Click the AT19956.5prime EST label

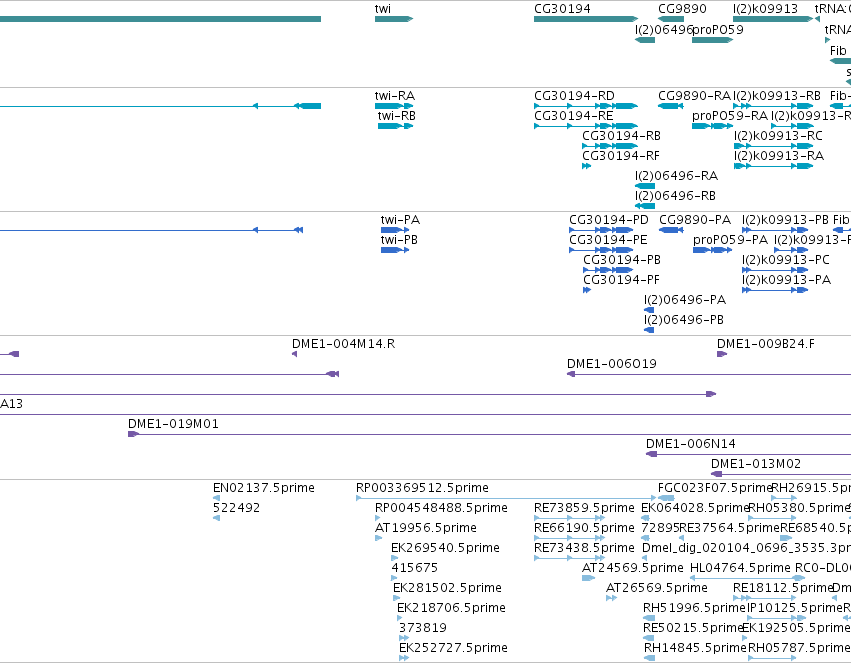pyautogui.click(x=426, y=528)
